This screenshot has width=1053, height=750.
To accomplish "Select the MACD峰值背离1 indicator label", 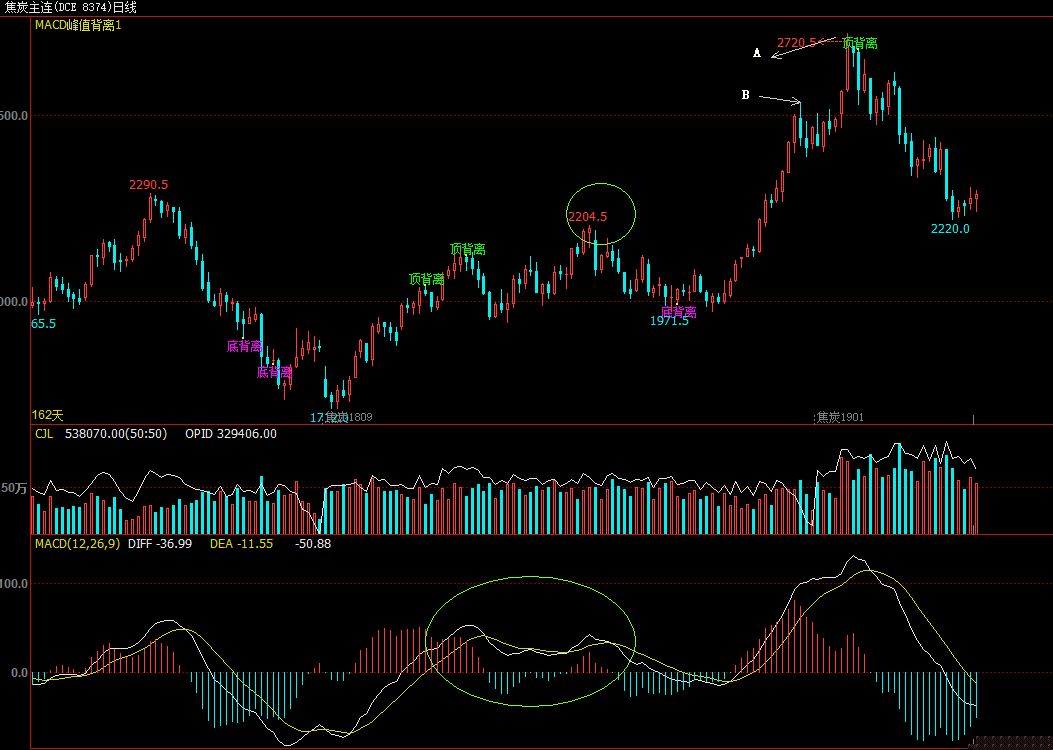I will click(x=78, y=24).
